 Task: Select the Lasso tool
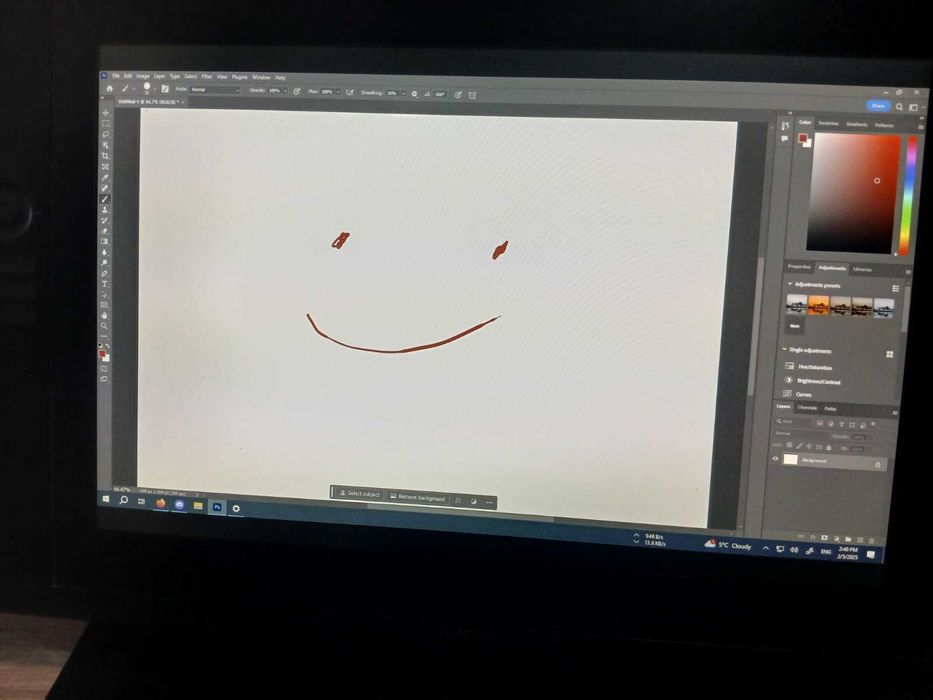[x=106, y=135]
